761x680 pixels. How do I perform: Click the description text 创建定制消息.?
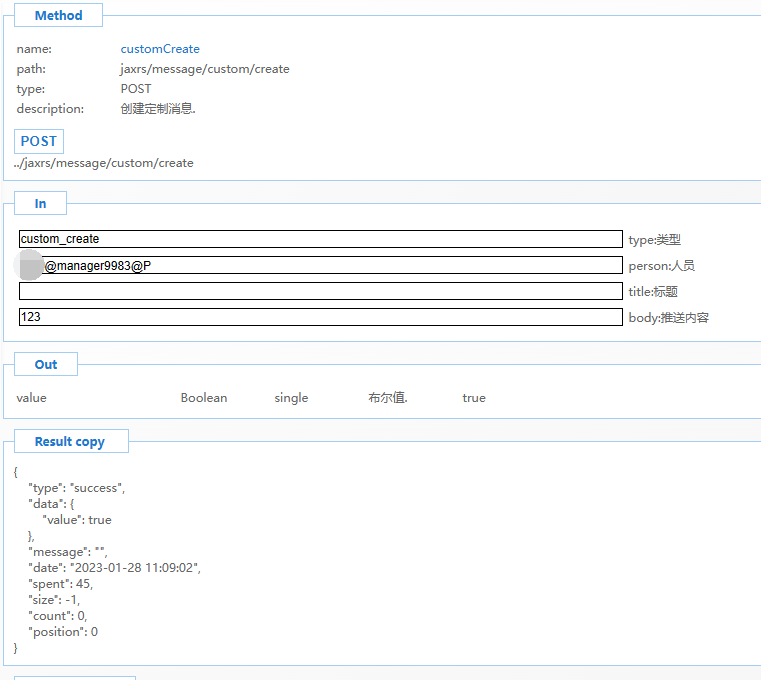(x=158, y=109)
